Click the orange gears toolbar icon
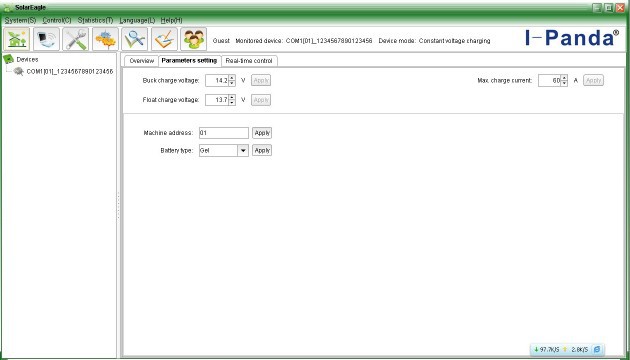 pyautogui.click(x=105, y=39)
